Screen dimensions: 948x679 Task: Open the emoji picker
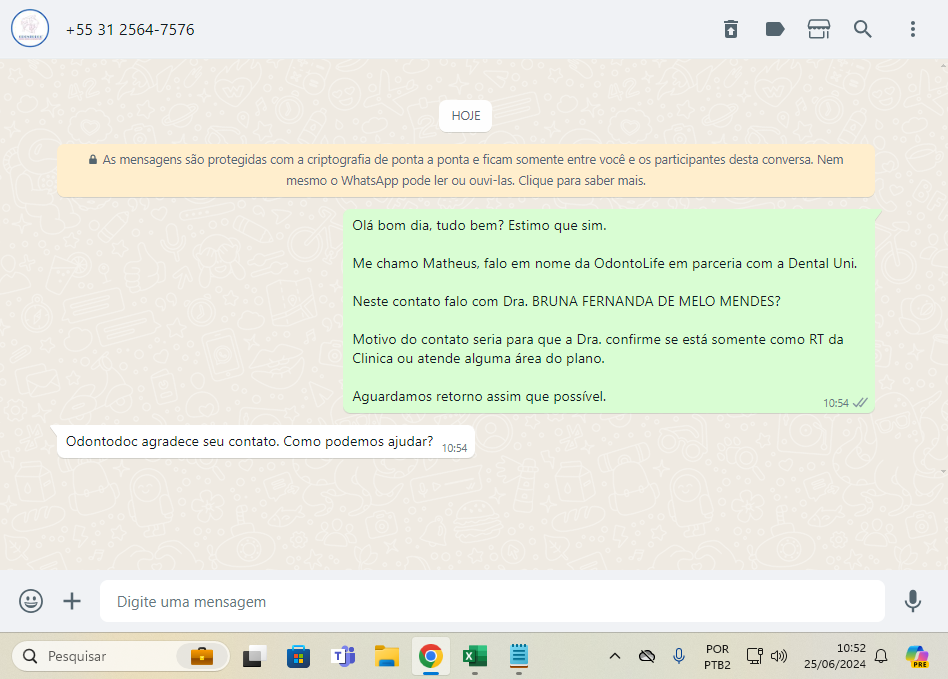click(x=31, y=601)
